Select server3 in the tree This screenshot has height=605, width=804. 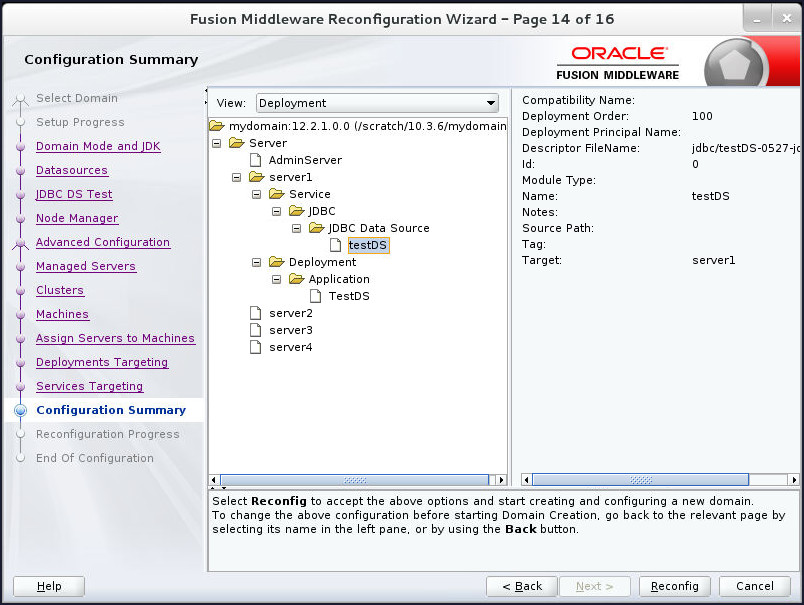coord(291,330)
